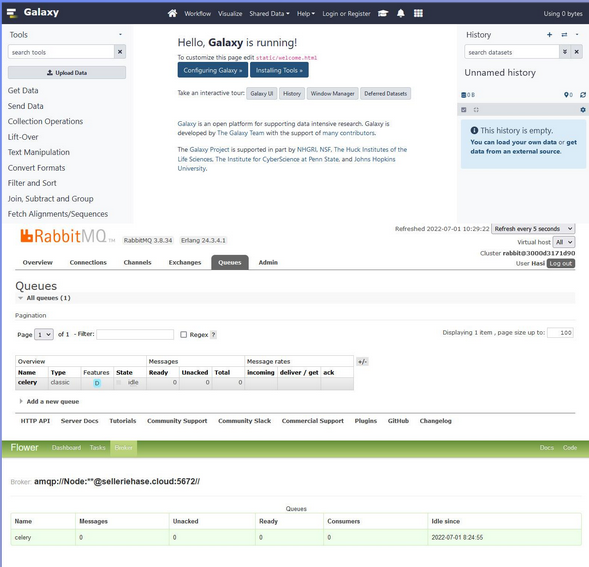The width and height of the screenshot is (589, 567).
Task: Open the Workflow menu
Action: (198, 14)
